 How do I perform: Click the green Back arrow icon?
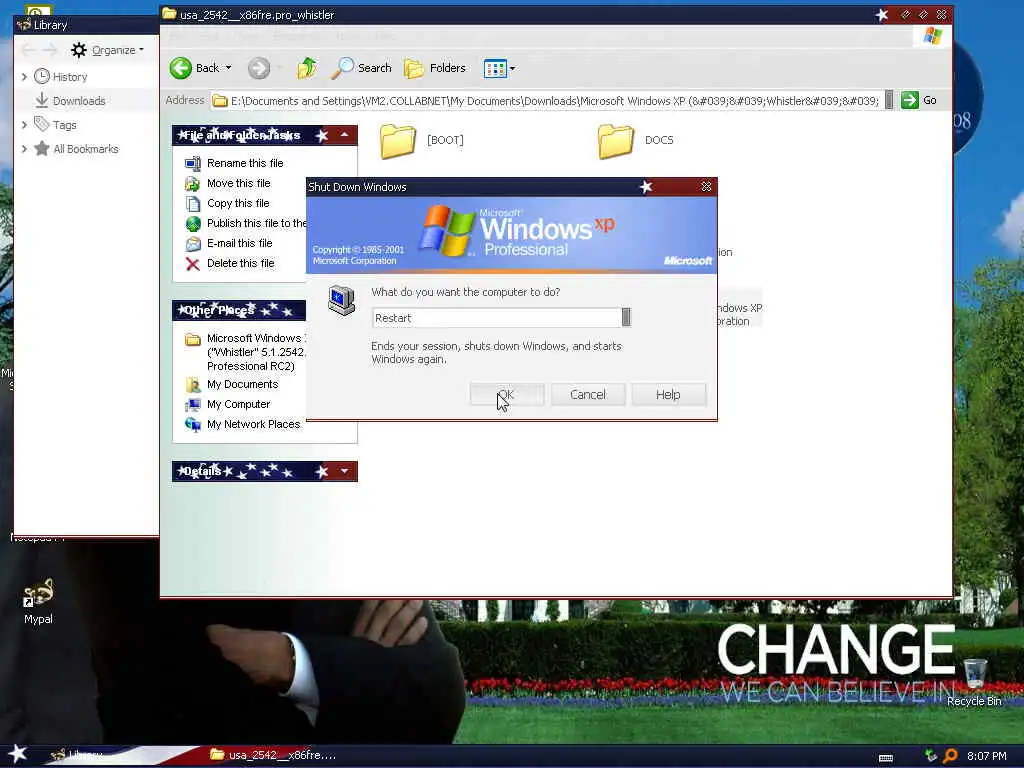coord(181,68)
